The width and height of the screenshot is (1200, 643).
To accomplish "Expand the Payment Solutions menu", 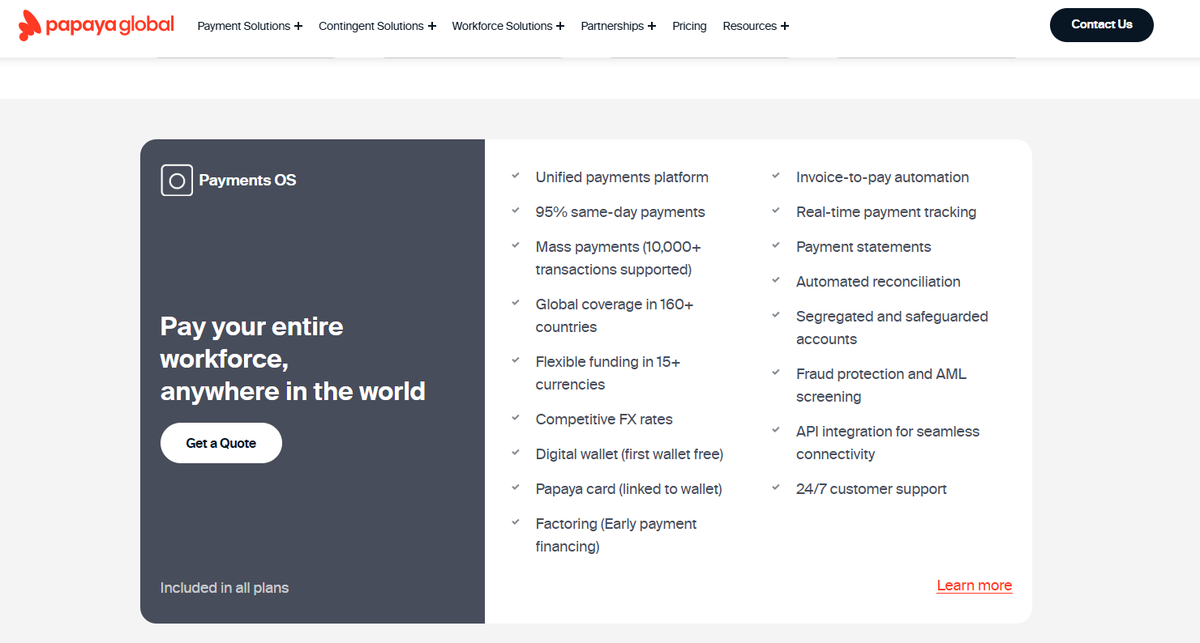I will (250, 26).
